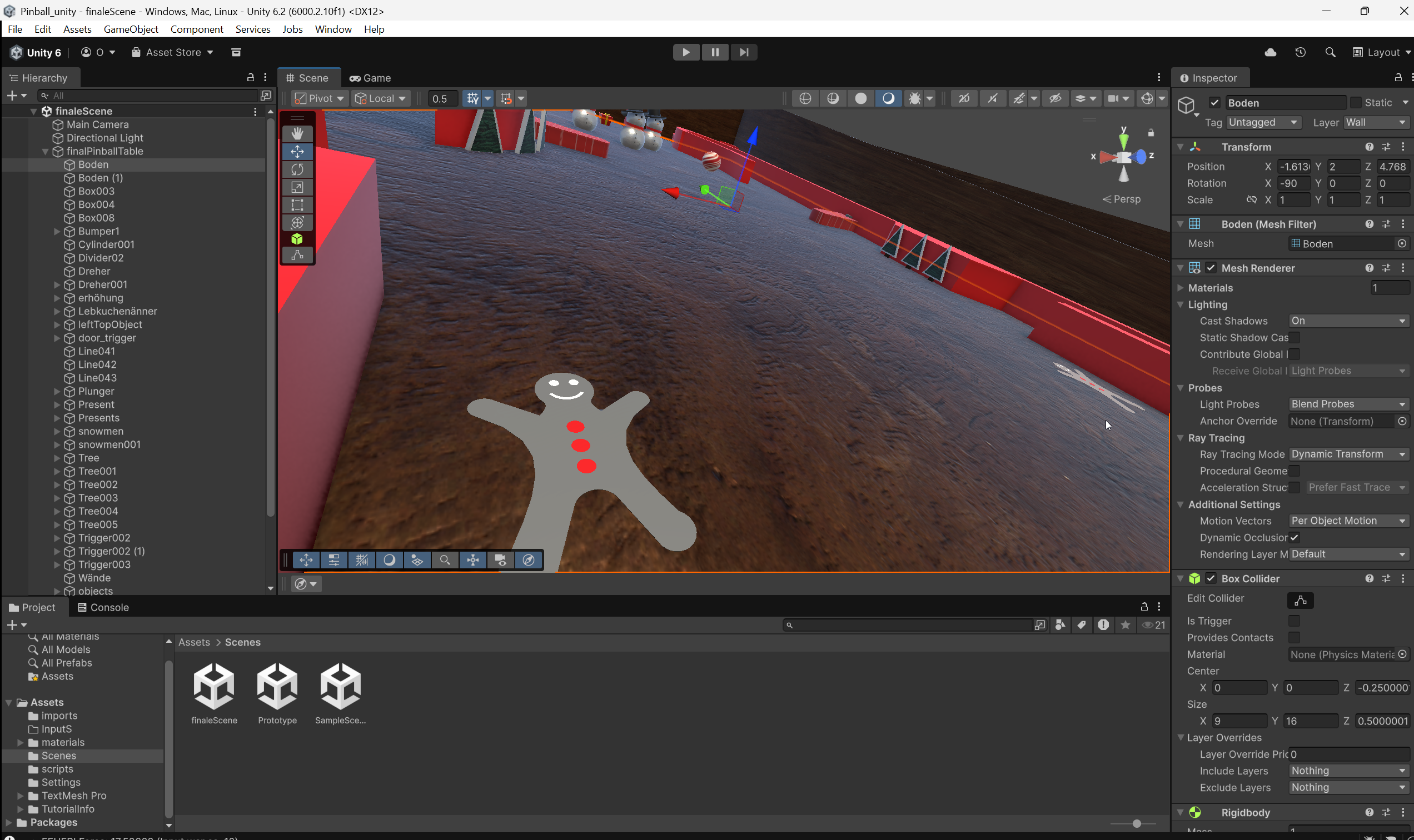Select the Rotate tool in the Scene toolbar
This screenshot has width=1414, height=840.
(x=297, y=169)
